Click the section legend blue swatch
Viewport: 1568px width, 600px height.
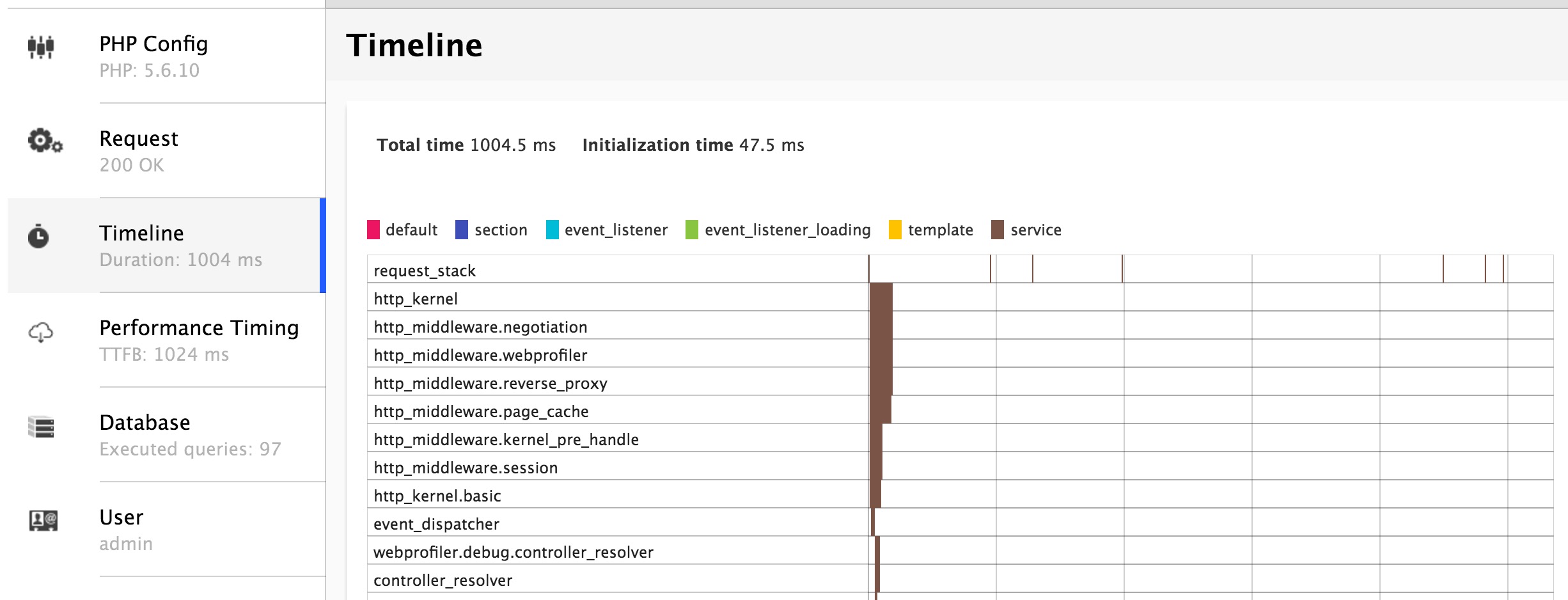460,230
